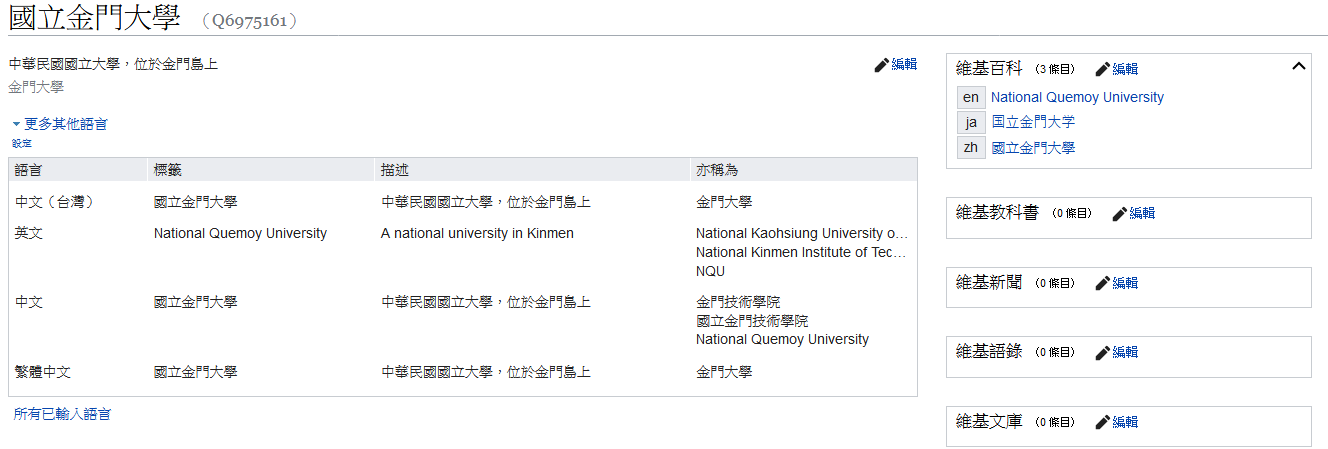Open 編輯 link in 維基教科書 section
This screenshot has width=1328, height=449.
point(1142,213)
